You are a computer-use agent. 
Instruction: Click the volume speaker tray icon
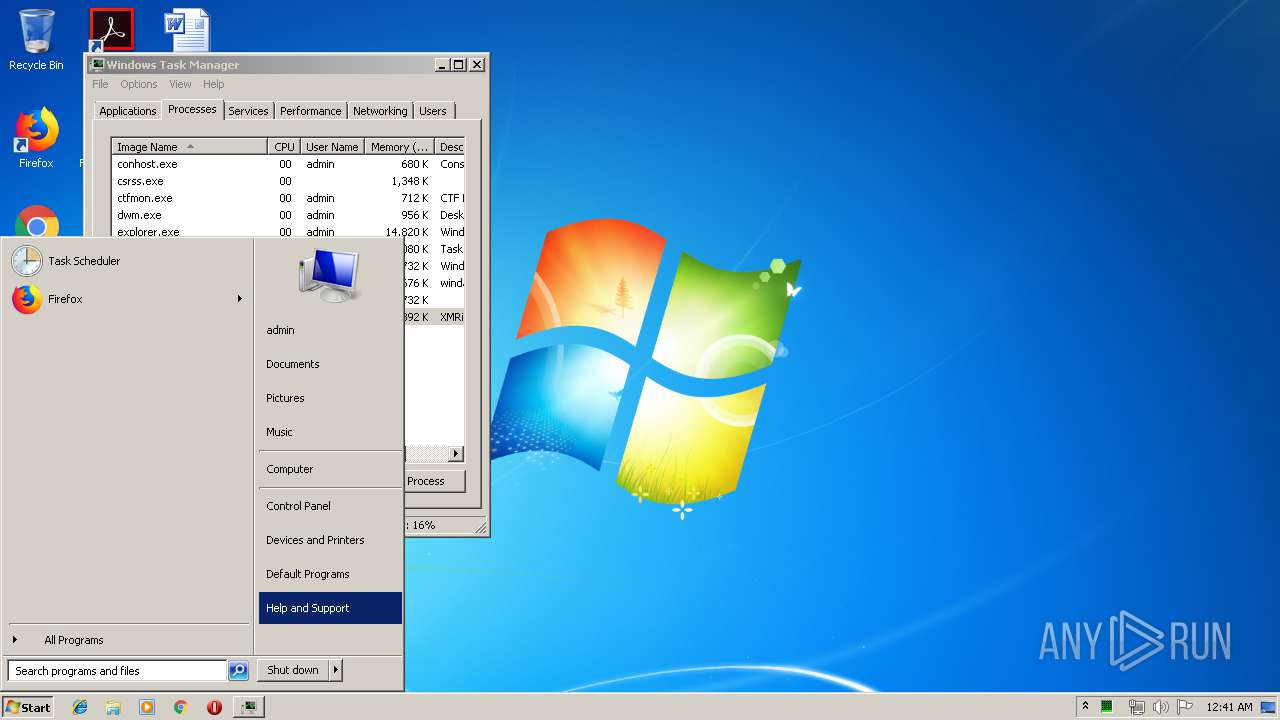1160,707
